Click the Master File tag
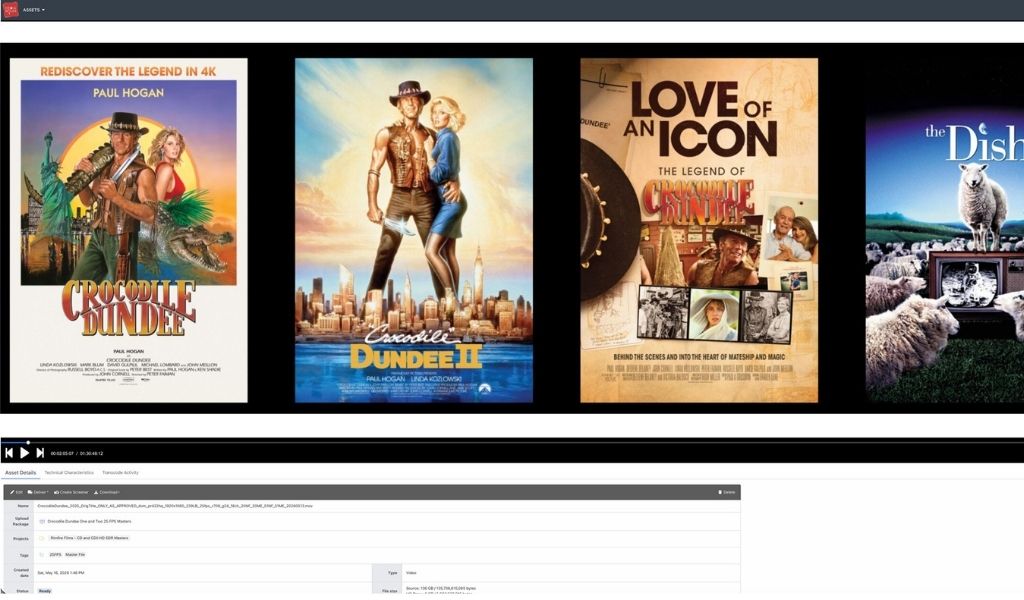Image resolution: width=1024 pixels, height=600 pixels. pyautogui.click(x=75, y=555)
